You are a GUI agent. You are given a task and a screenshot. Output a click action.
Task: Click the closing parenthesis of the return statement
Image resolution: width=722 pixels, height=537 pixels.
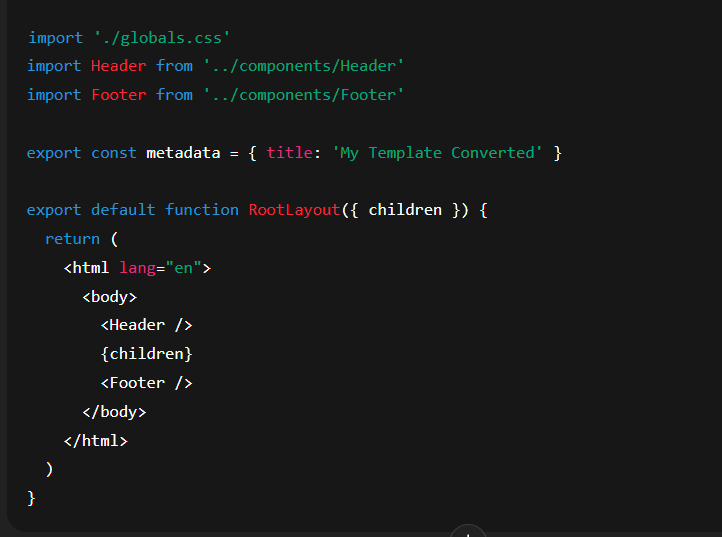pos(49,470)
